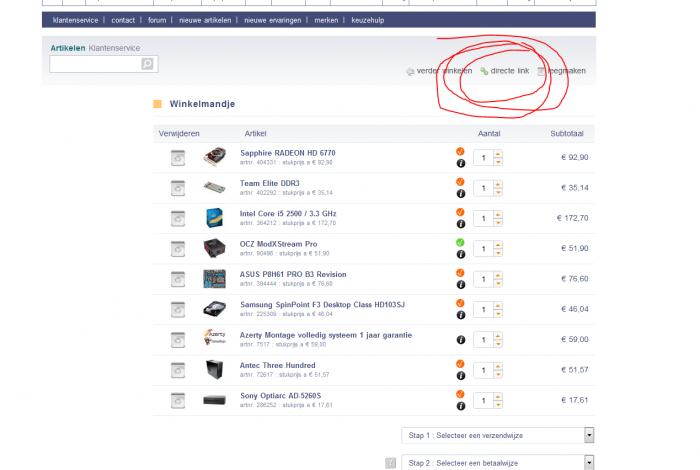Show info for OCZ ModXStream Pro
The height and width of the screenshot is (470, 700).
[461, 254]
